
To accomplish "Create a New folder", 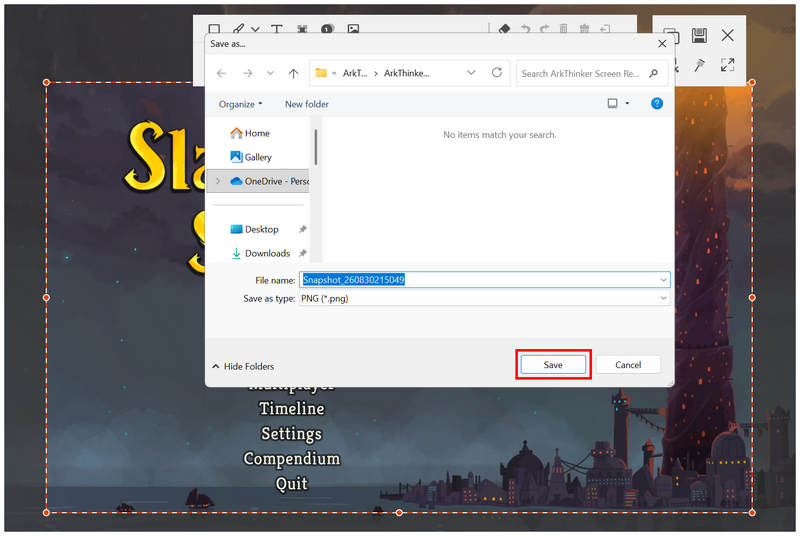I will 307,104.
